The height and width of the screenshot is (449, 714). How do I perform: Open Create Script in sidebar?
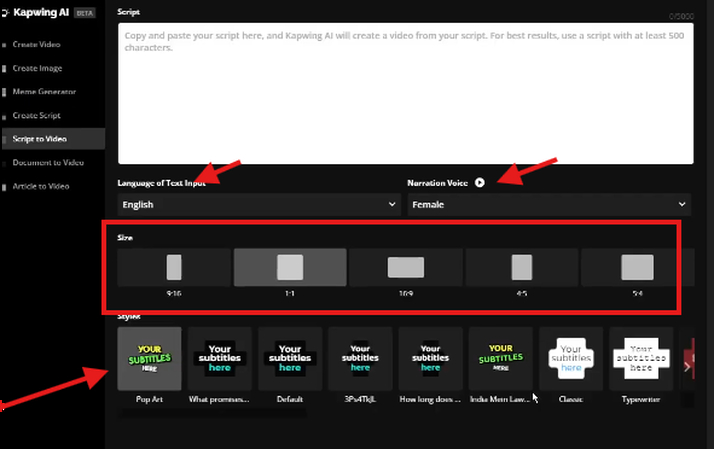pyautogui.click(x=36, y=116)
